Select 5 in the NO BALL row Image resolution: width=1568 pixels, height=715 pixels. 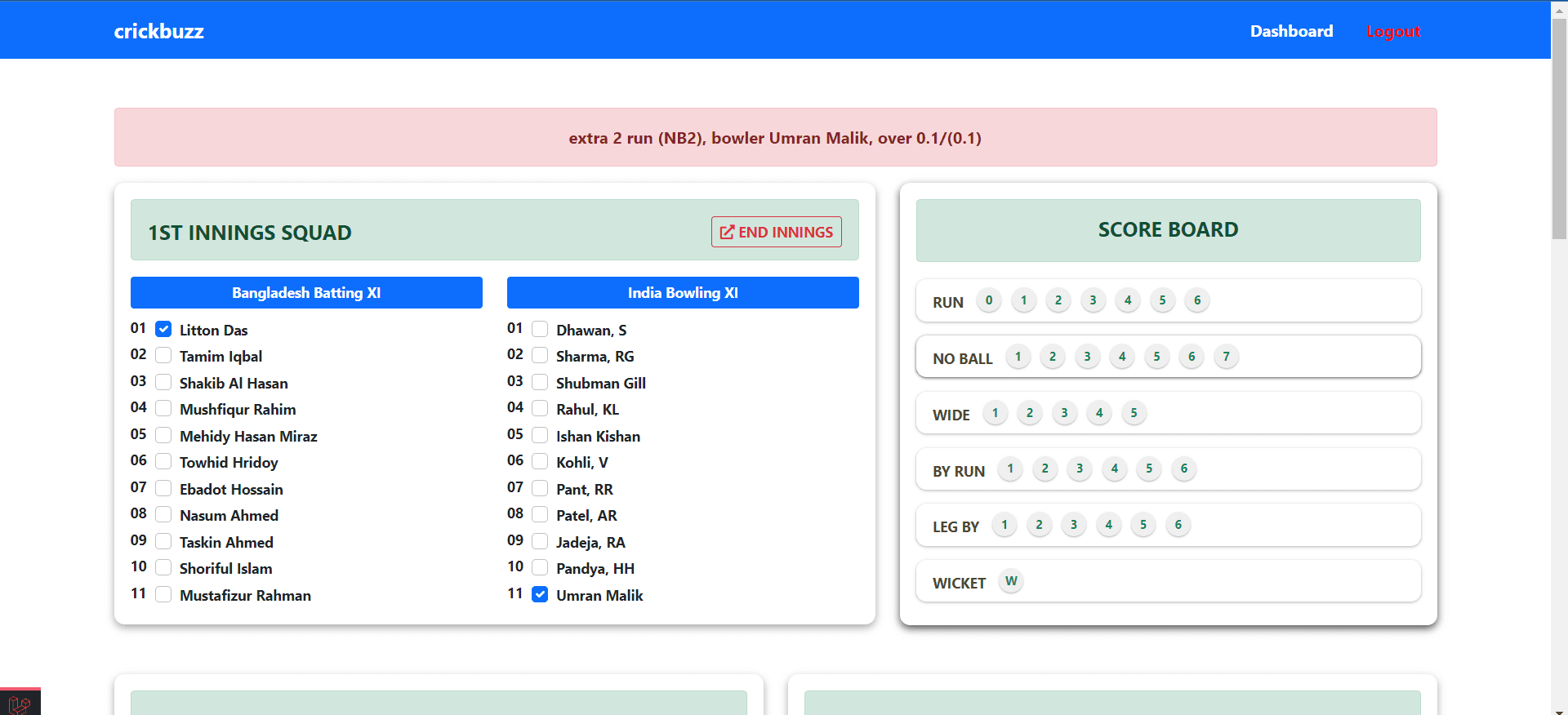(1156, 357)
